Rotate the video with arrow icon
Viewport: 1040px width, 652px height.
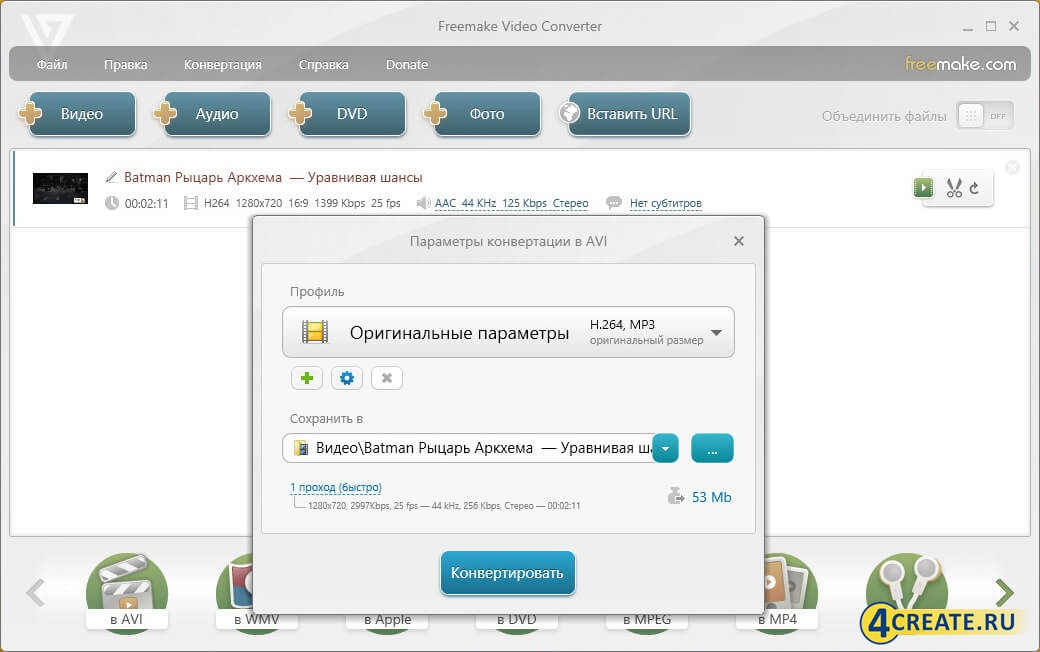pyautogui.click(x=974, y=188)
